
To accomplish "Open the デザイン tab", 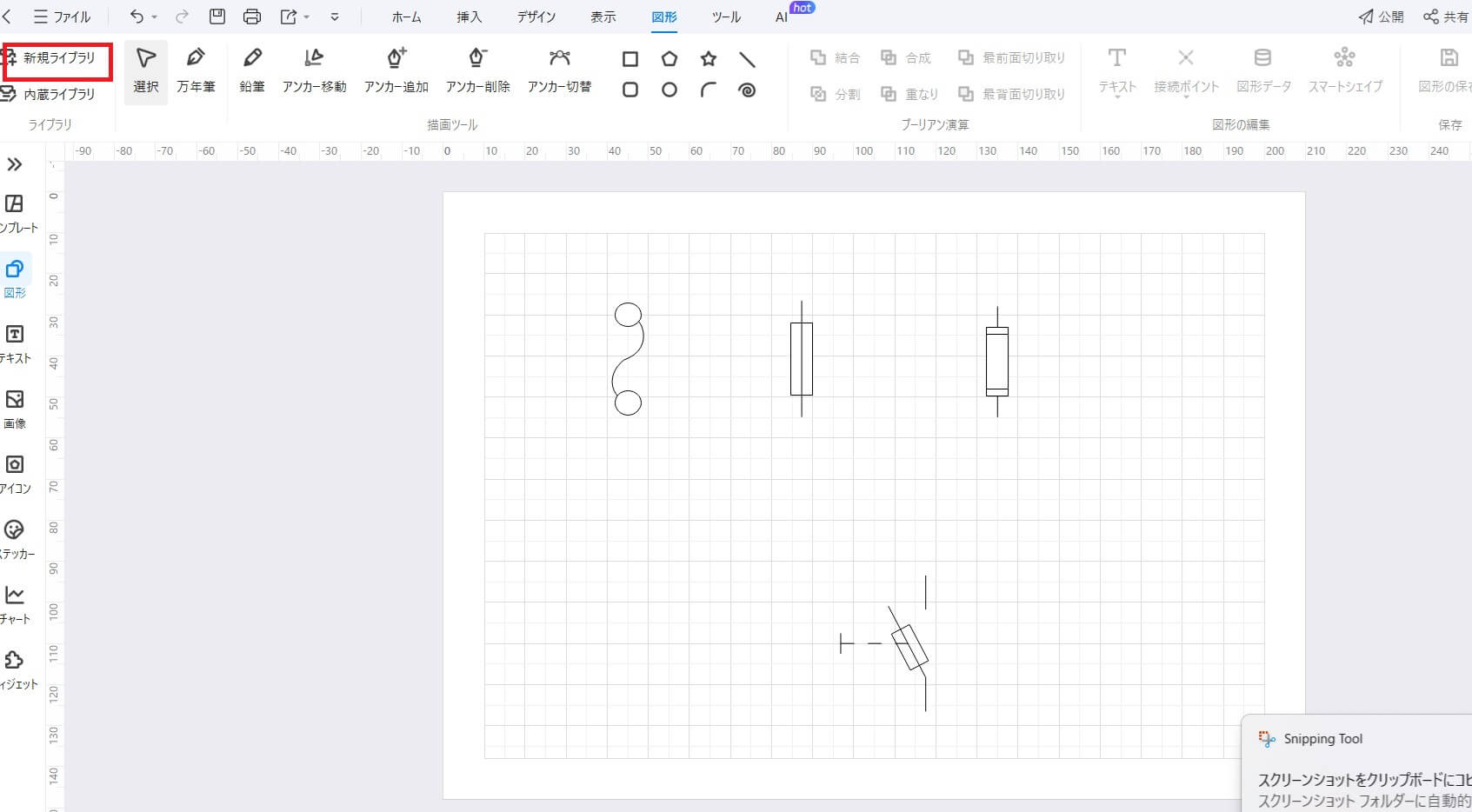I will 536,17.
